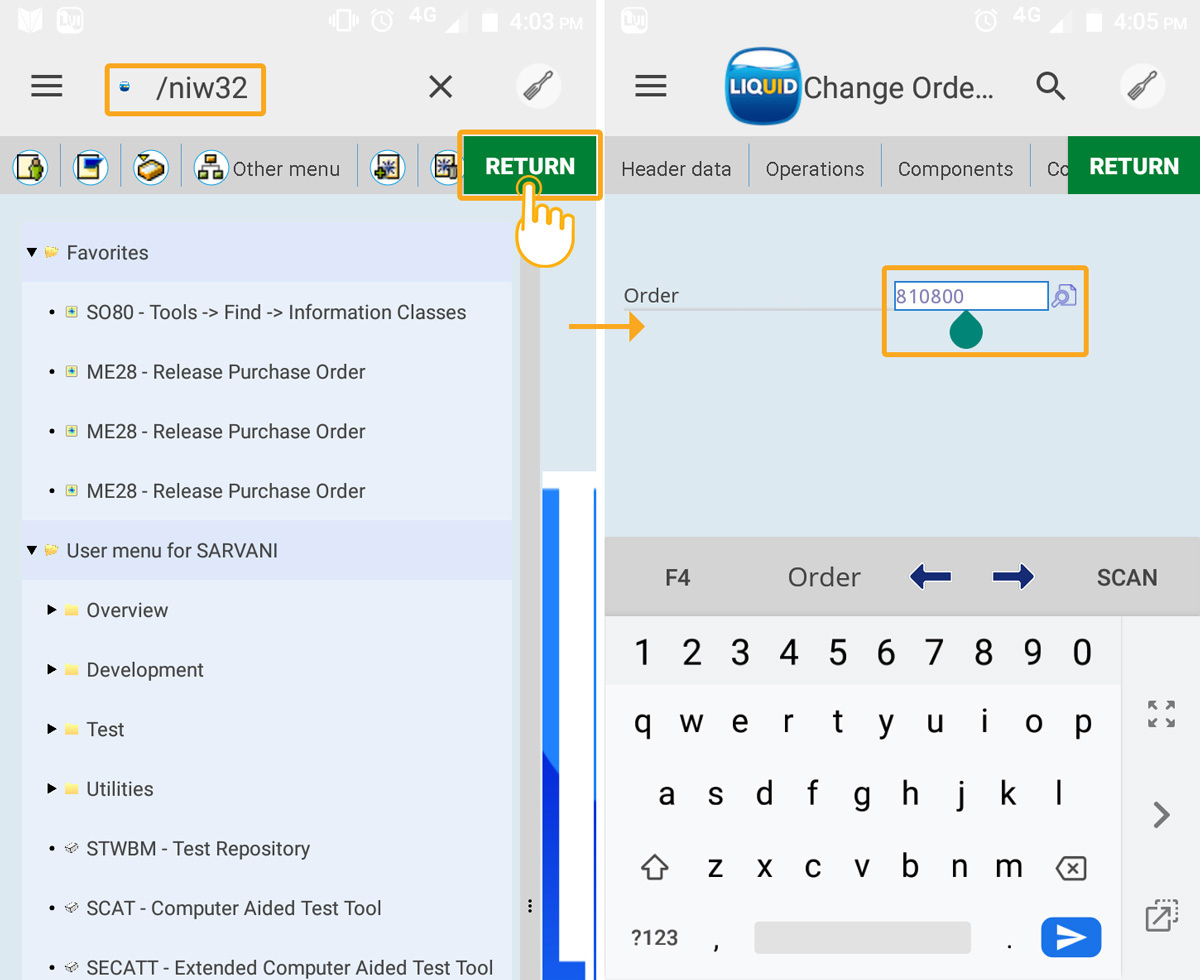1200x980 pixels.
Task: Tap the fullscreen expand icon beside keyboard
Action: (1161, 714)
